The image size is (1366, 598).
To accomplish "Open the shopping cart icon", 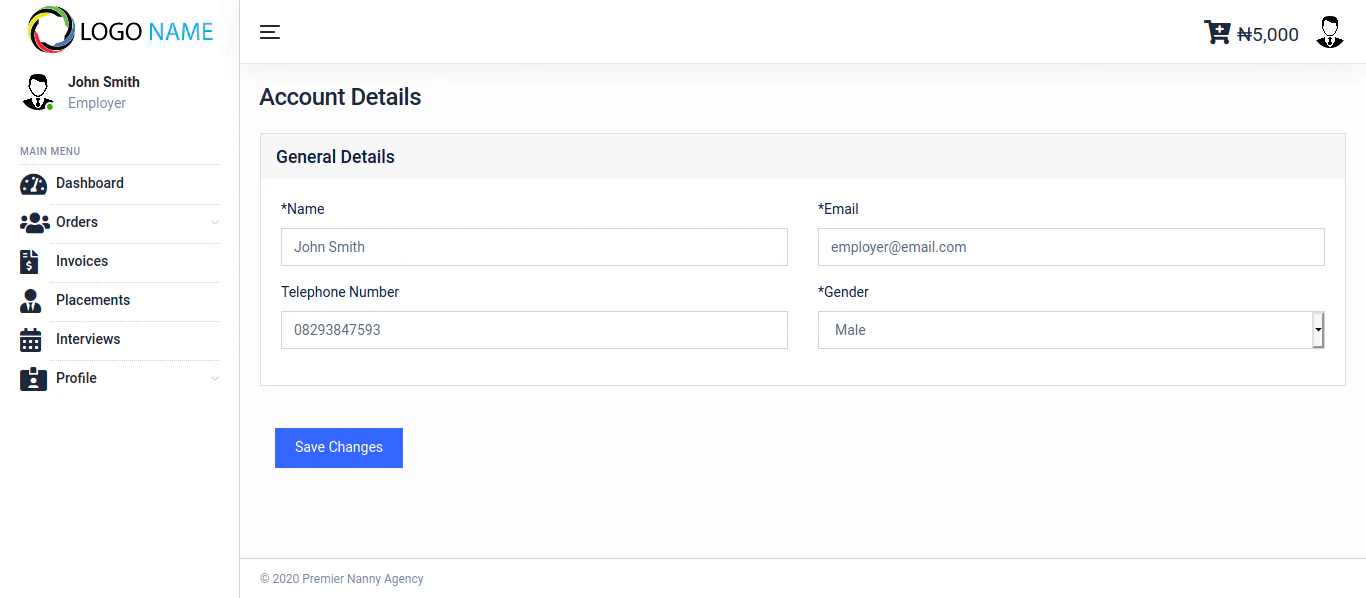I will click(1216, 33).
